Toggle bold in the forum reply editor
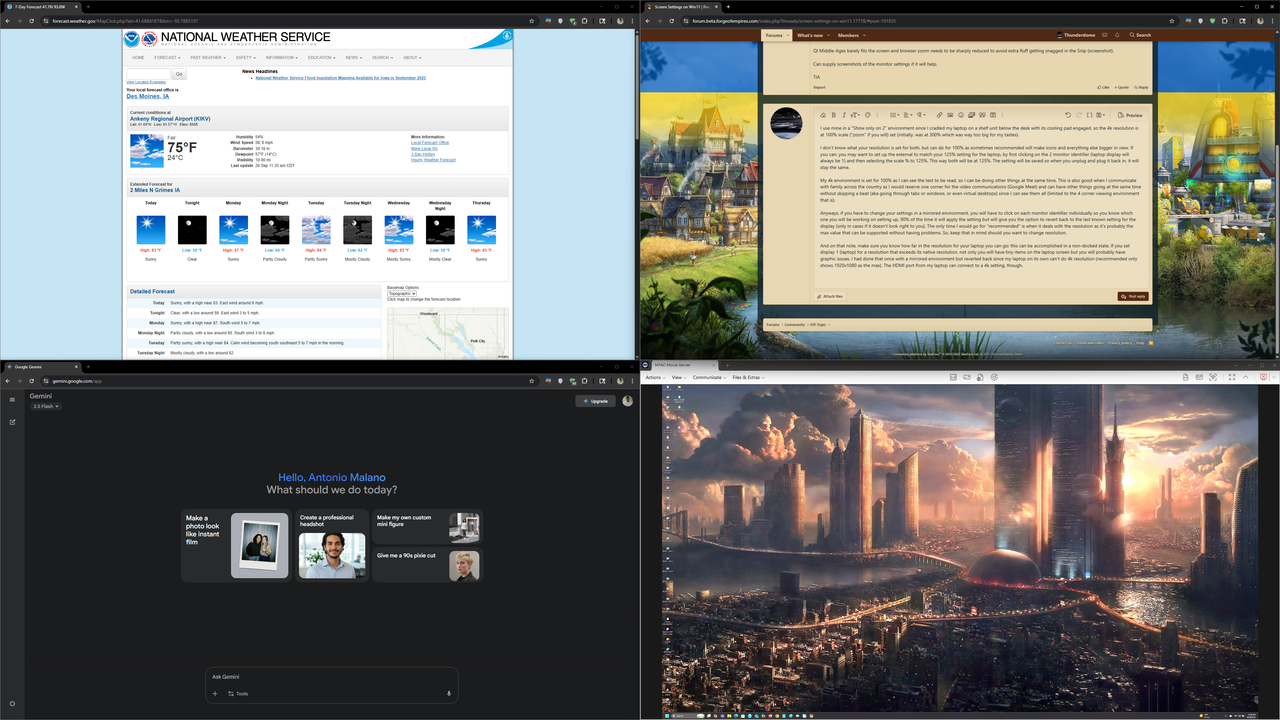This screenshot has height=720, width=1280. (834, 115)
